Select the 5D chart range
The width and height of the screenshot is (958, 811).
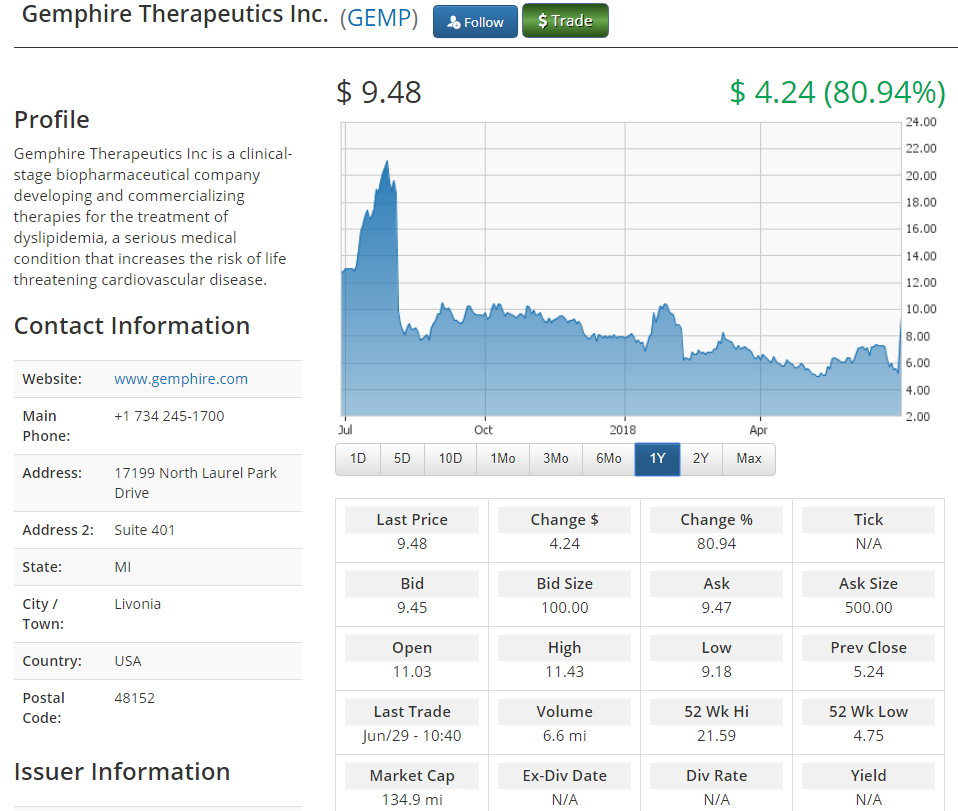(x=402, y=458)
